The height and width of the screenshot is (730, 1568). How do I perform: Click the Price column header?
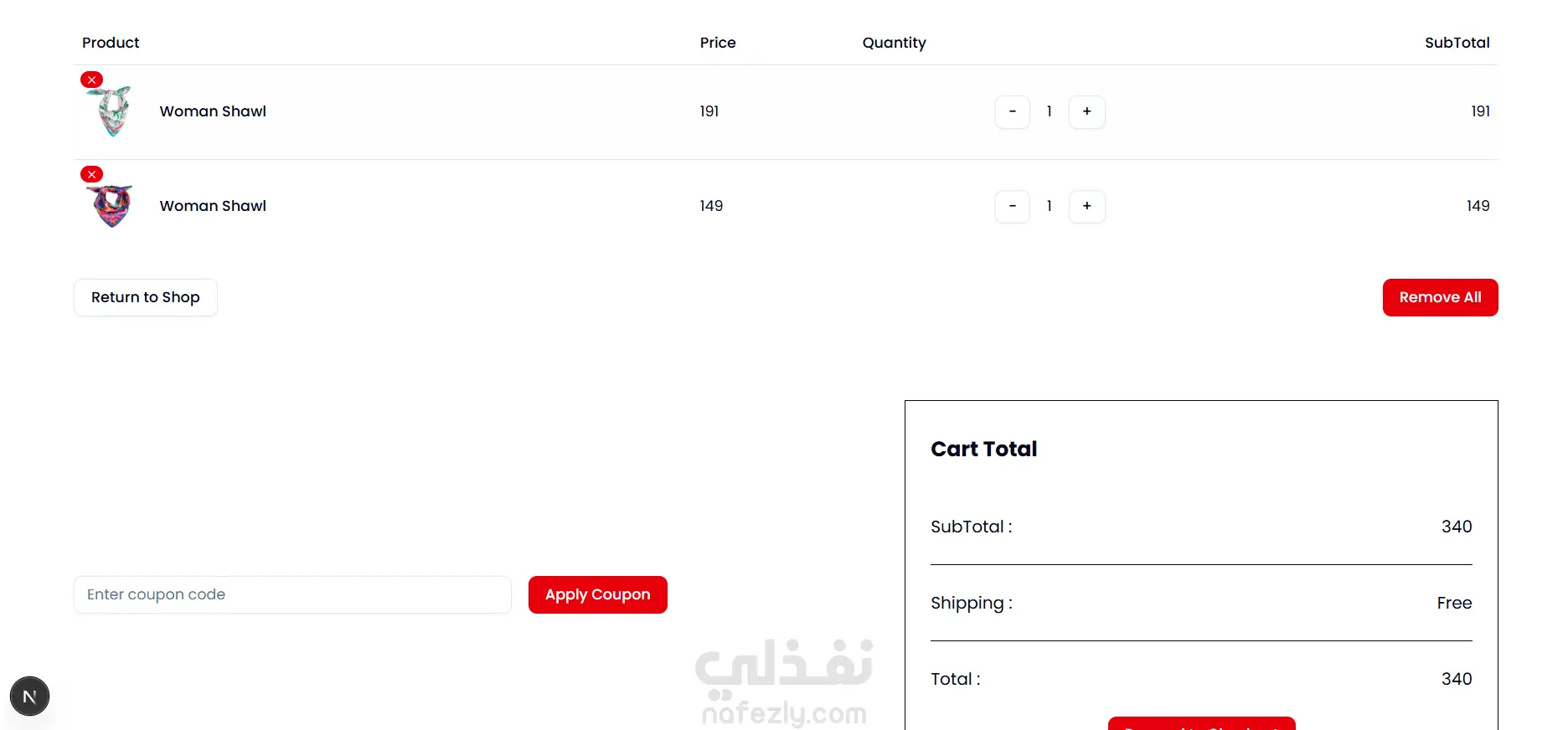point(718,43)
